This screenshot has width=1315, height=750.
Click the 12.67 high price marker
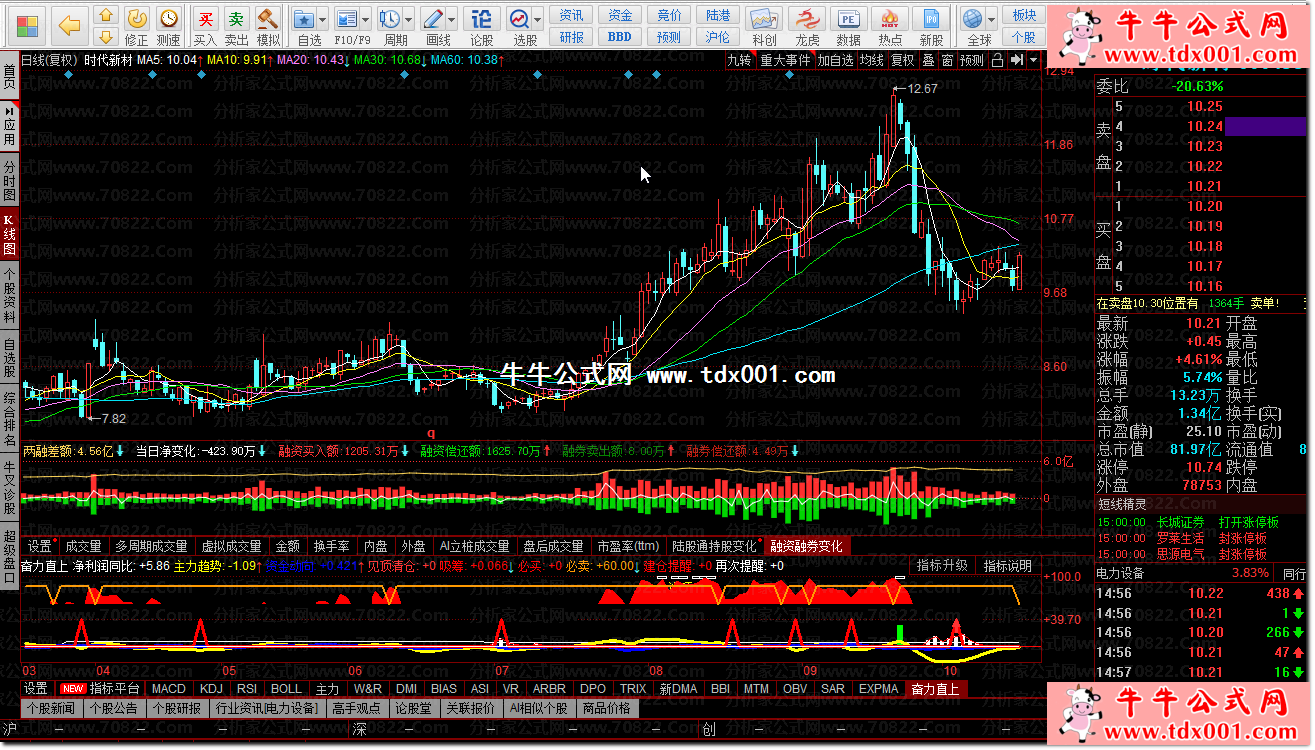click(x=923, y=89)
